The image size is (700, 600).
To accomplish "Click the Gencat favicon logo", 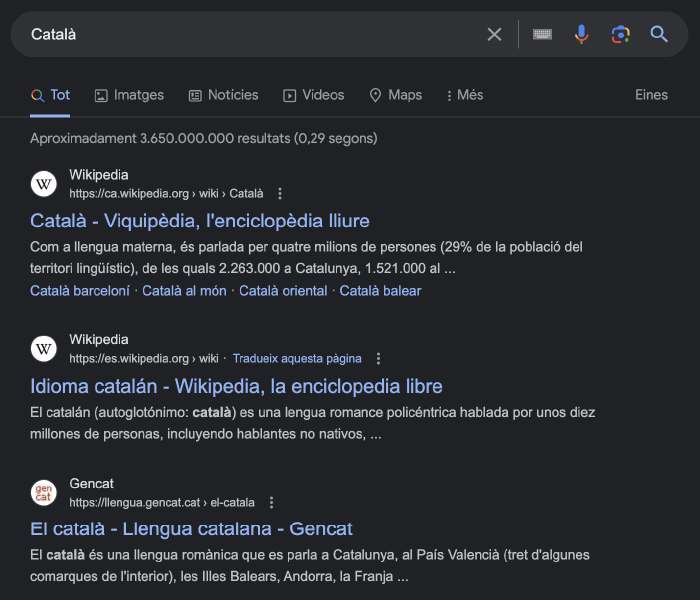I will coord(44,493).
